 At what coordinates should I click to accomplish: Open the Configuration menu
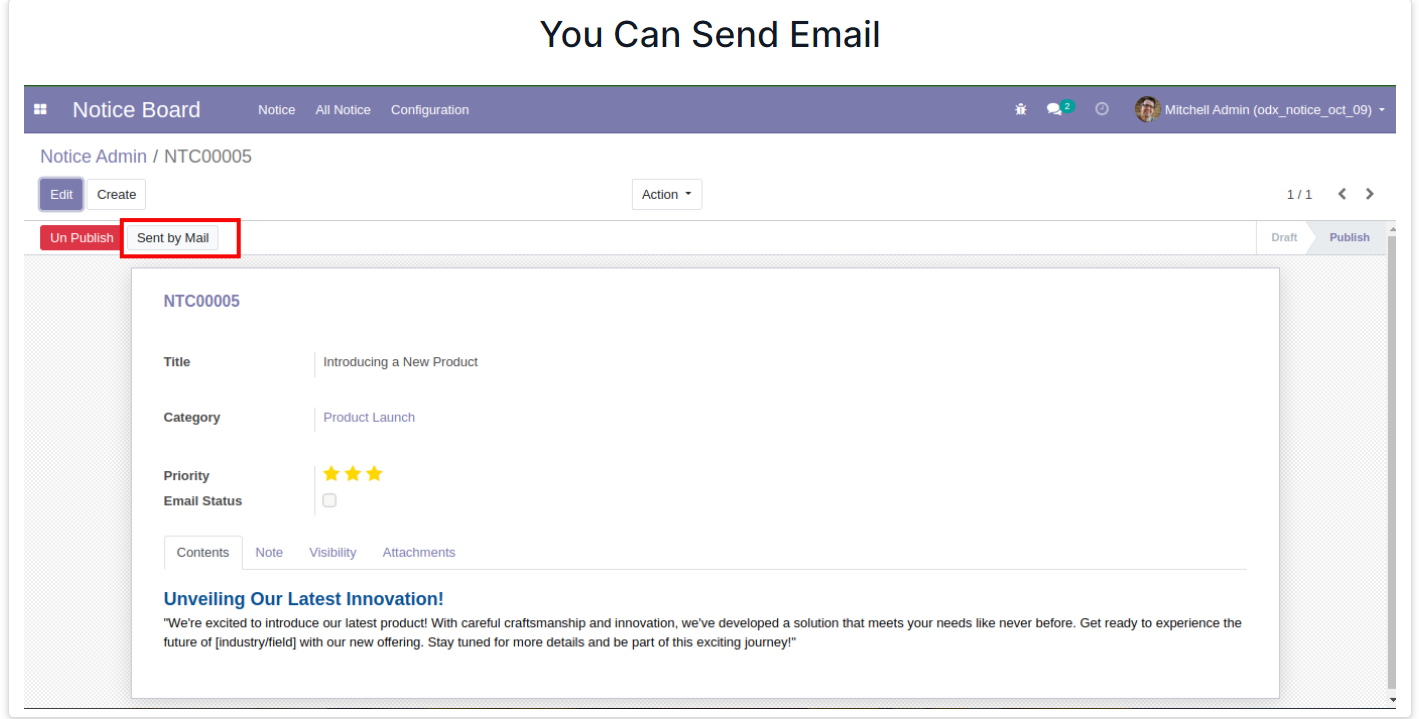[x=430, y=110]
